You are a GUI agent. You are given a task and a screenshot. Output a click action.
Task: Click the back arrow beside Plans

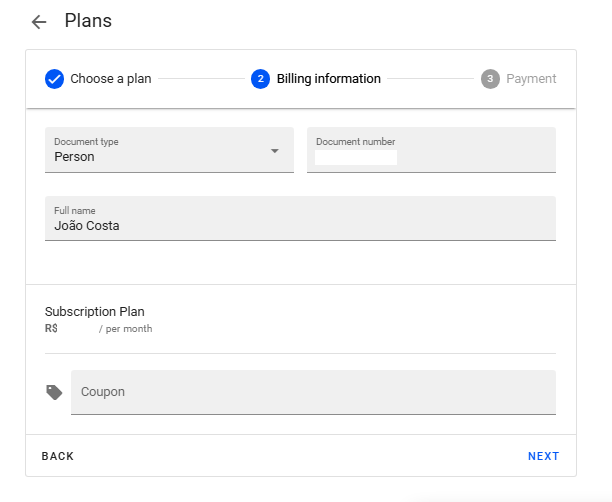point(39,22)
